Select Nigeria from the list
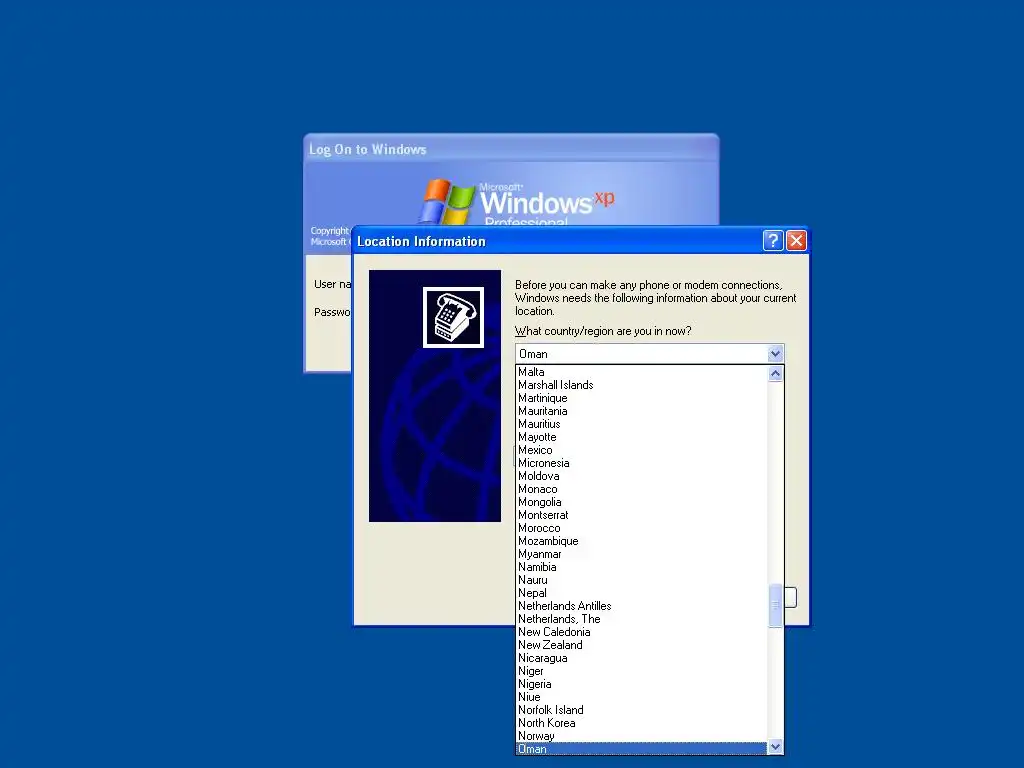 point(641,684)
